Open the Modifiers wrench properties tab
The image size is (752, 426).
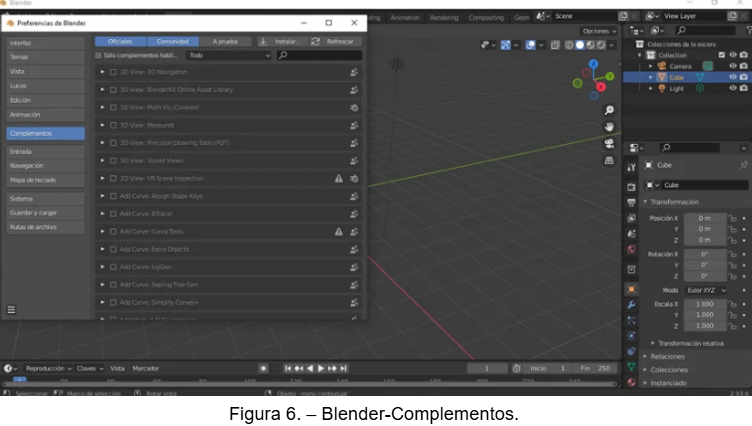(631, 305)
